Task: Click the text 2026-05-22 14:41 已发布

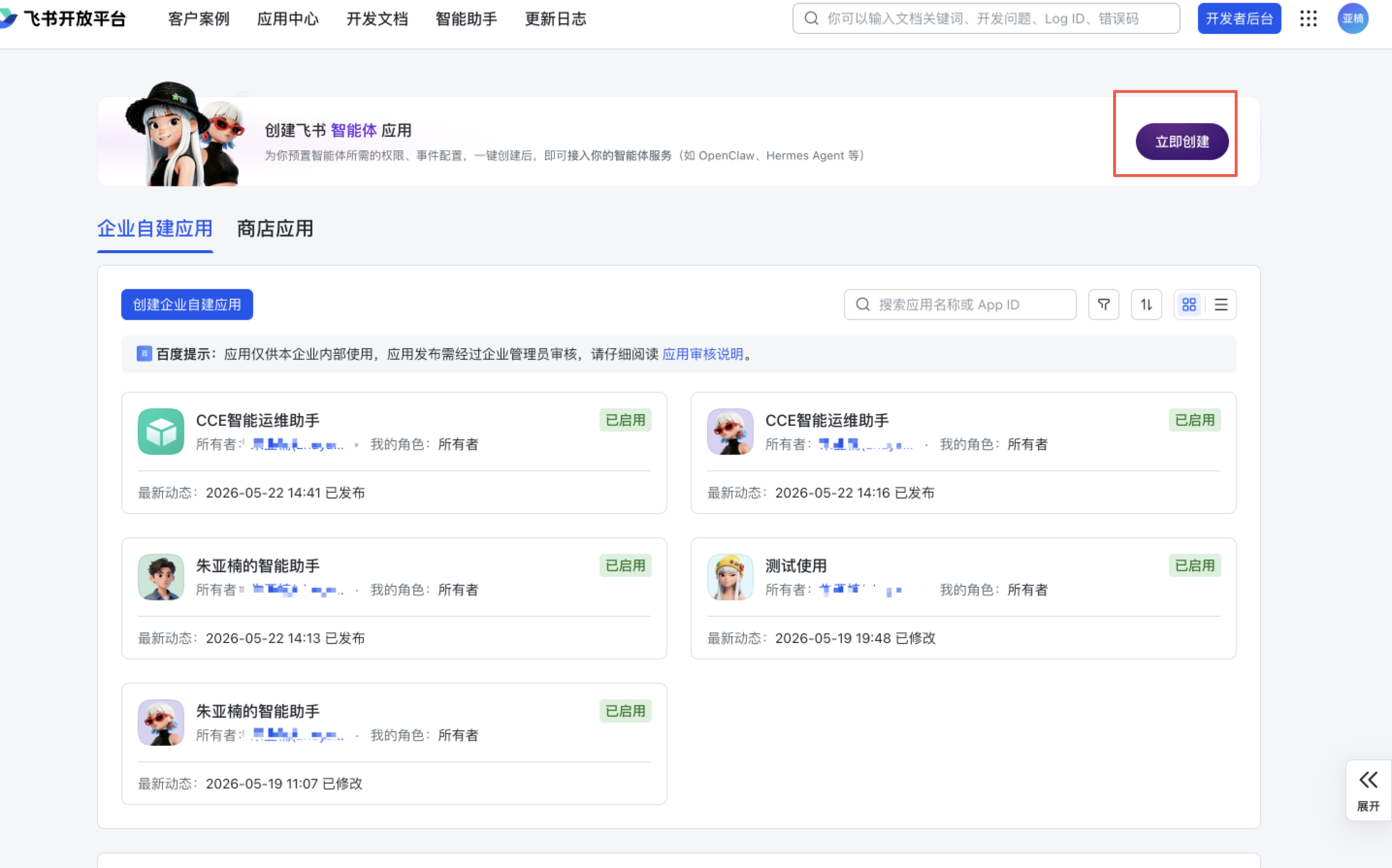Action: [285, 493]
